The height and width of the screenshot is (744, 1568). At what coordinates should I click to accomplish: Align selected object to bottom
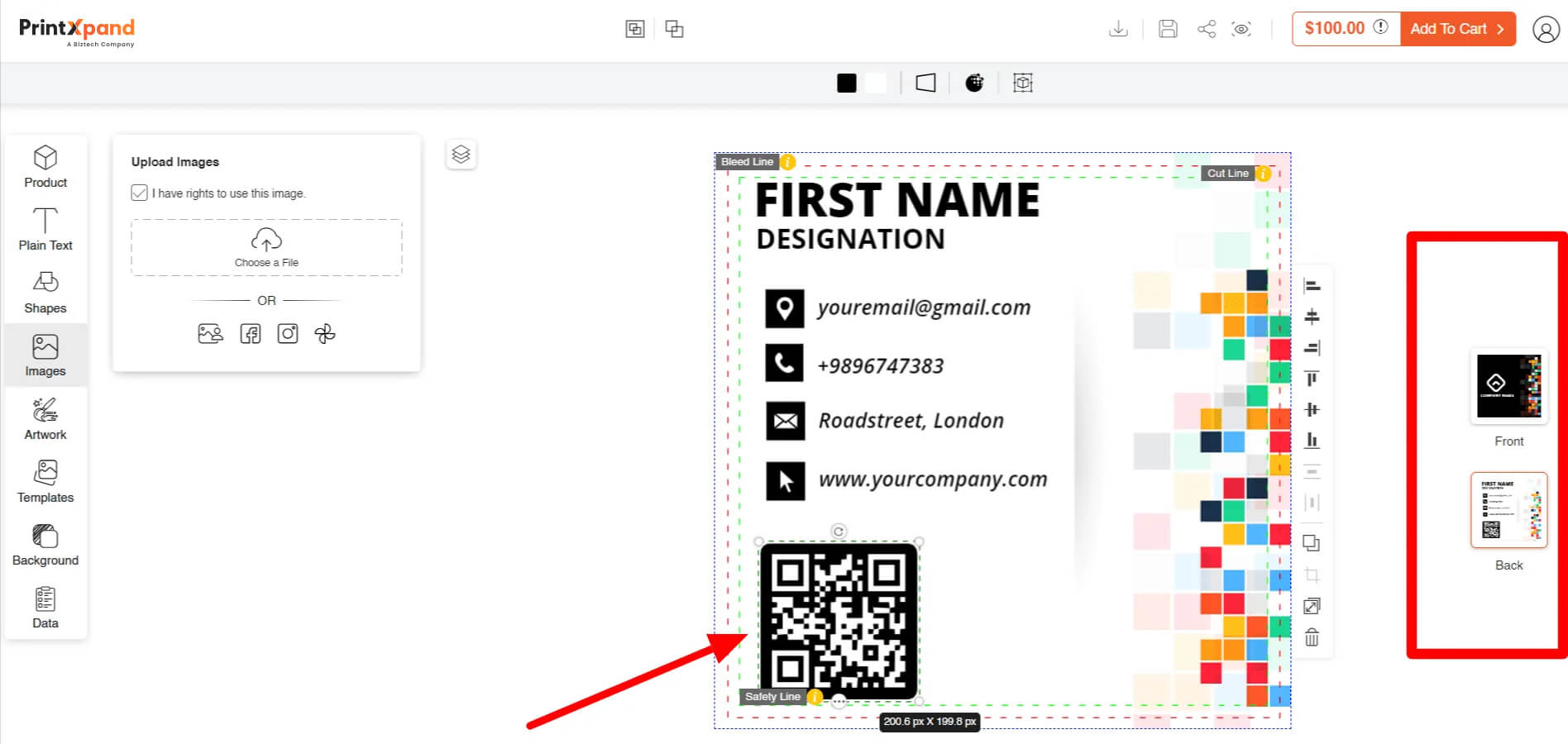click(x=1312, y=440)
